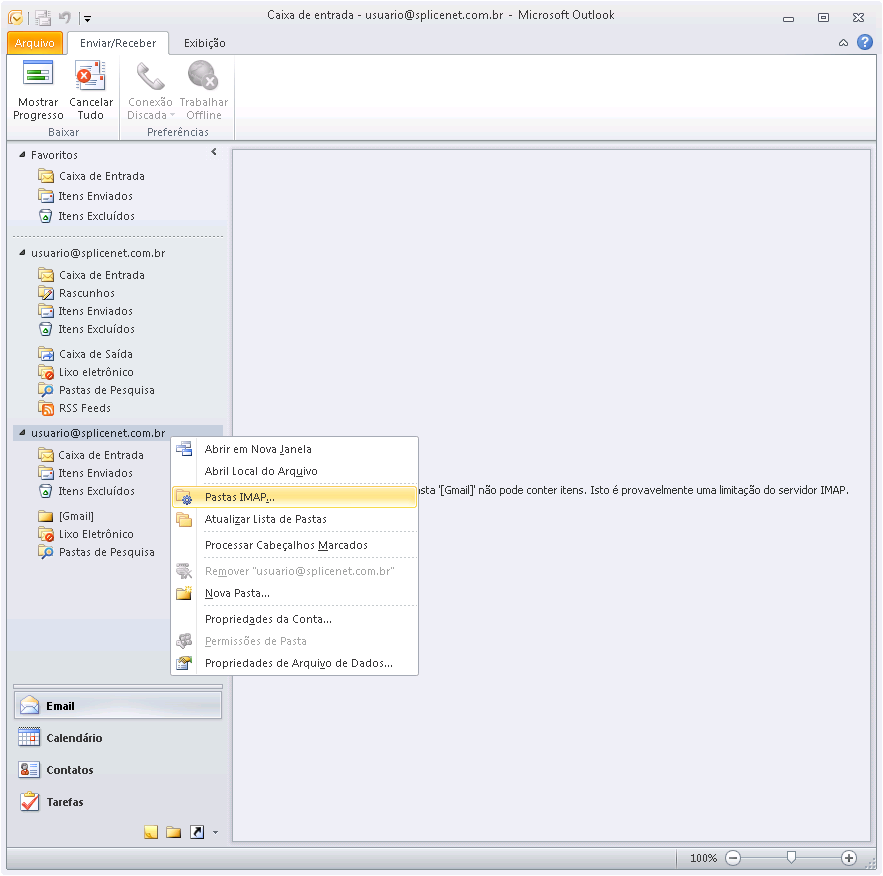The width and height of the screenshot is (883, 876).
Task: Click the Tarefas checklist icon
Action: coord(29,801)
